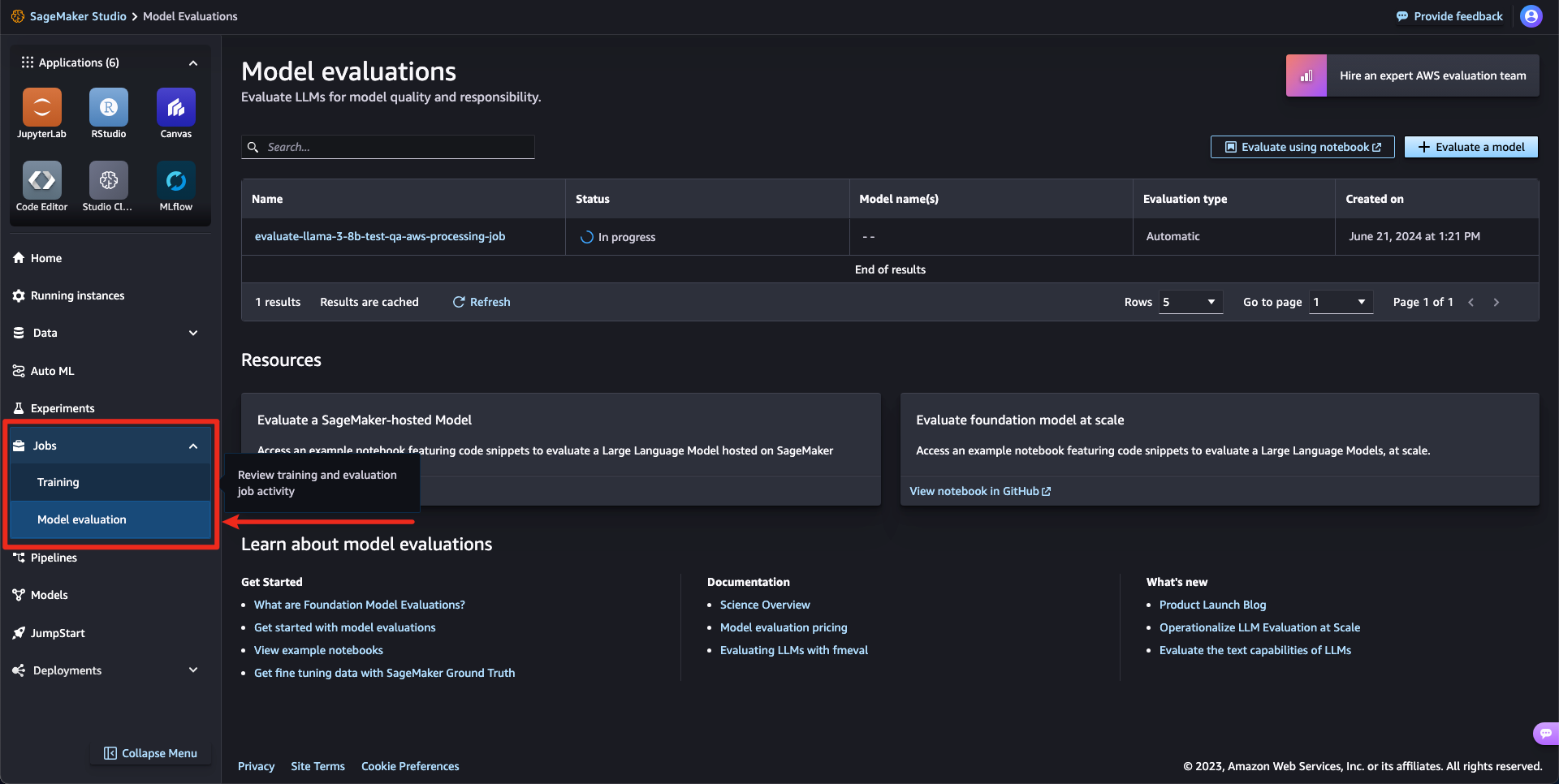
Task: Click the Collapse Menu button
Action: click(150, 753)
